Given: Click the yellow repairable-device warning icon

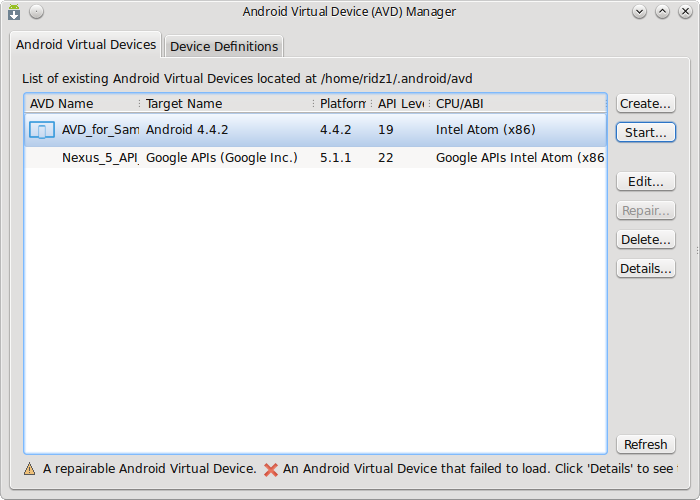Looking at the screenshot, I should [30, 468].
